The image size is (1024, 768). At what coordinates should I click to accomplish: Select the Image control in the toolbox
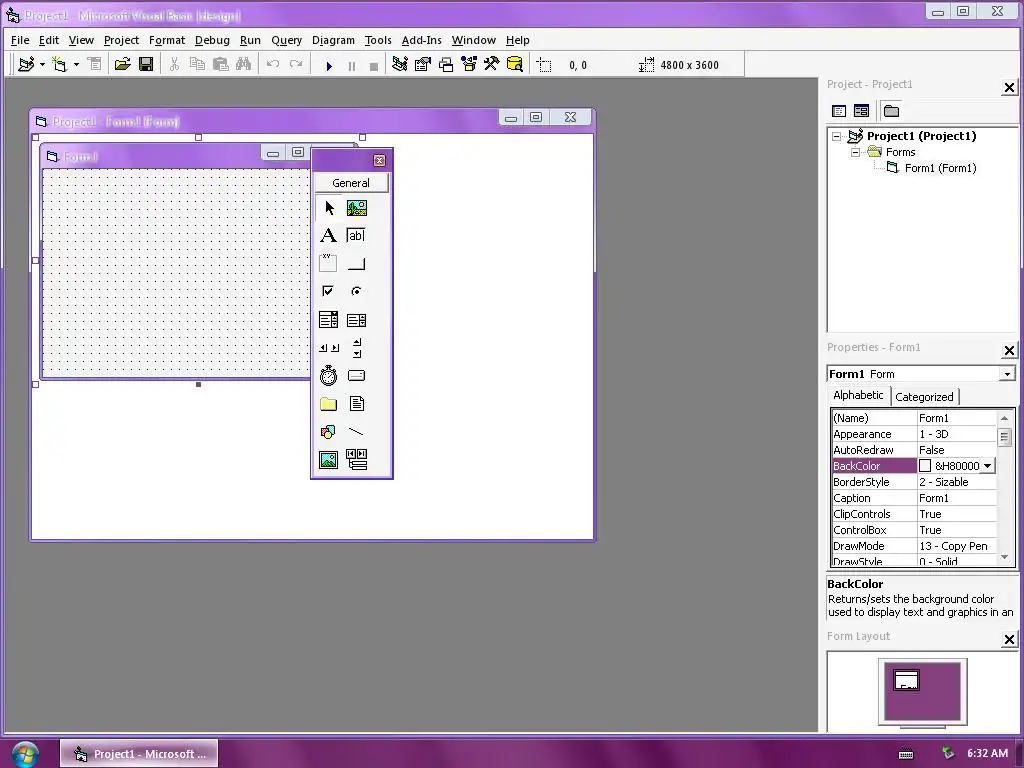(x=328, y=460)
